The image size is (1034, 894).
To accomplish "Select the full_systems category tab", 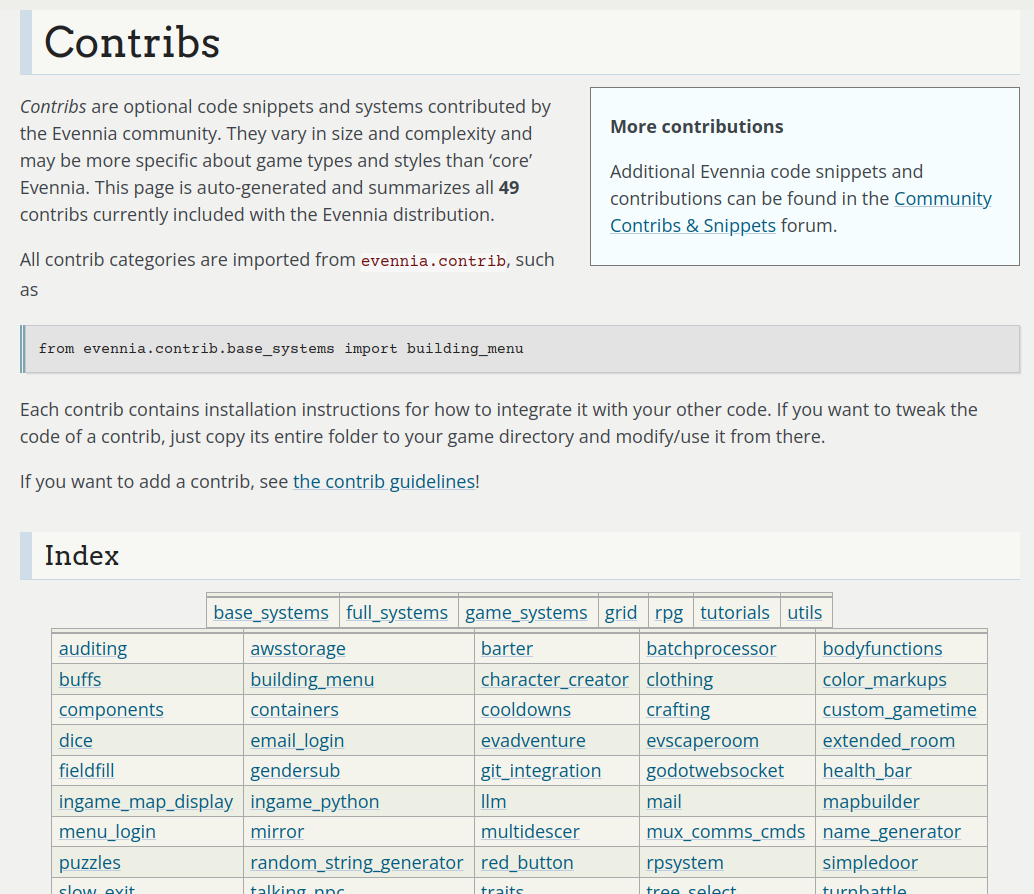I will click(399, 611).
